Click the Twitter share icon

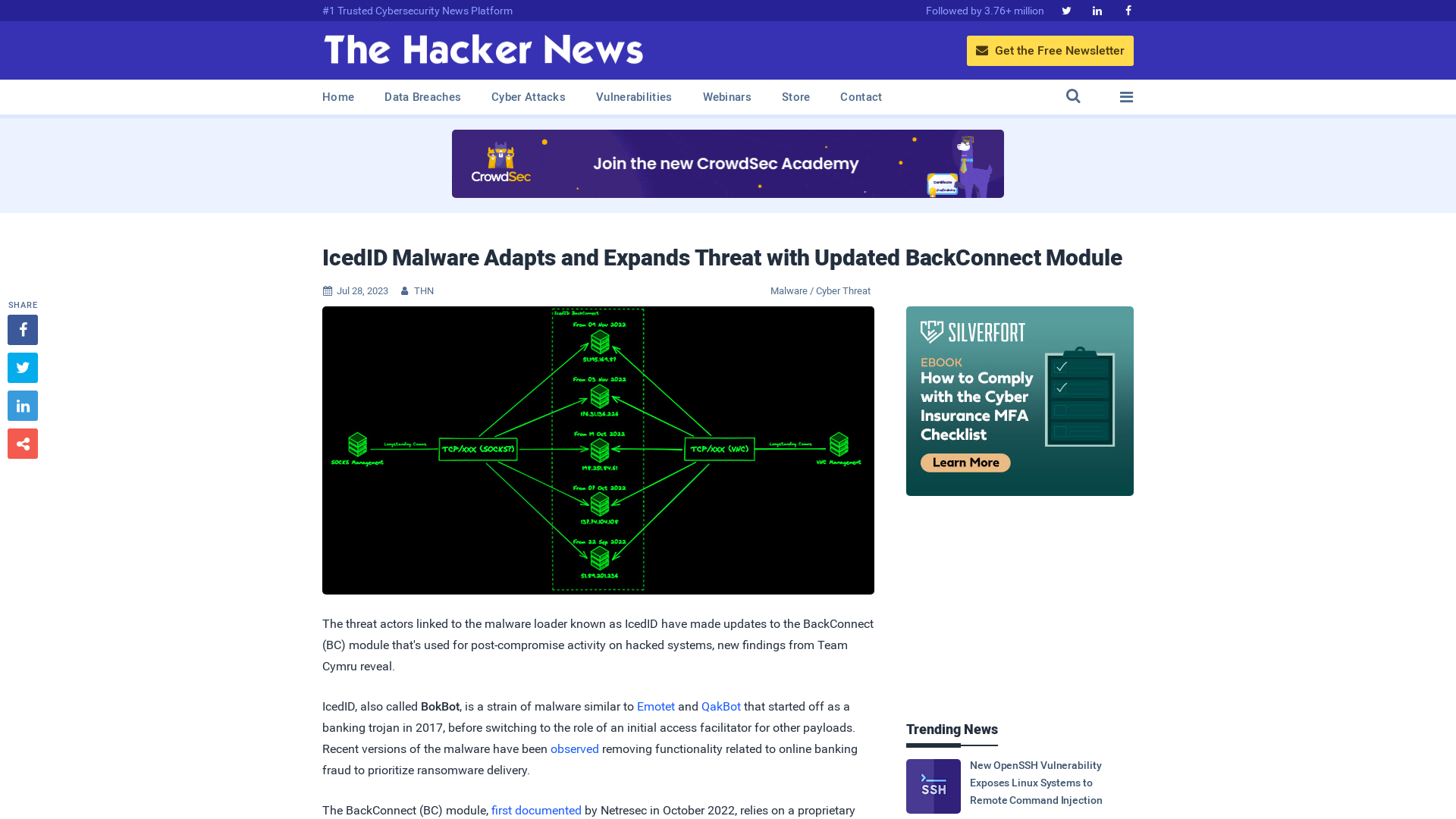coord(22,367)
